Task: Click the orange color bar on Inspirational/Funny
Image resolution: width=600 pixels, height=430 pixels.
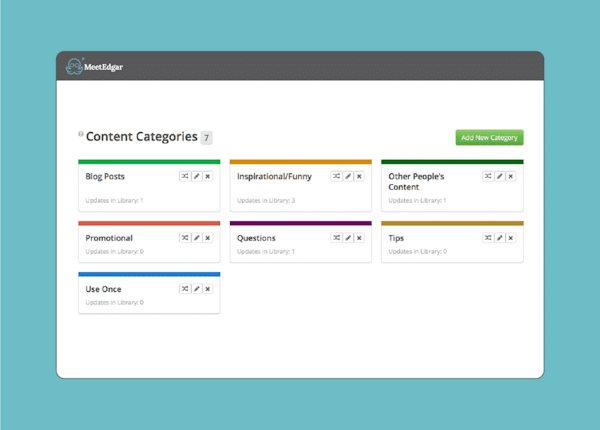Action: click(301, 162)
